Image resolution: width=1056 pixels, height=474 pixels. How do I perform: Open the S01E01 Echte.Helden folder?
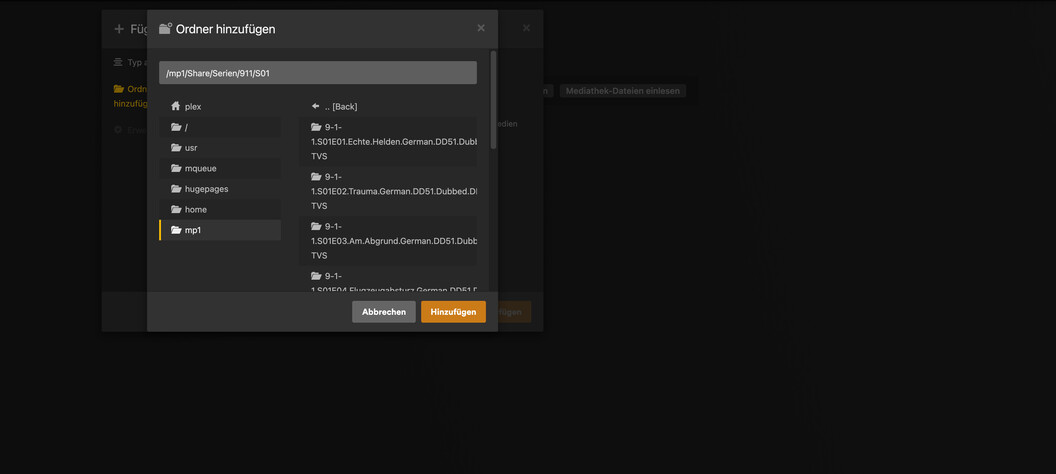click(388, 141)
